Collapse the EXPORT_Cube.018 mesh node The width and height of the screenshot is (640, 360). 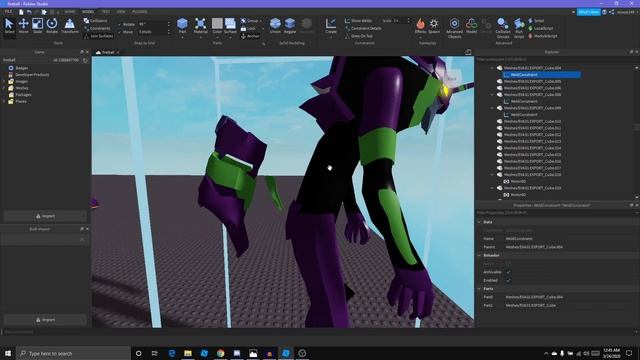click(x=492, y=175)
